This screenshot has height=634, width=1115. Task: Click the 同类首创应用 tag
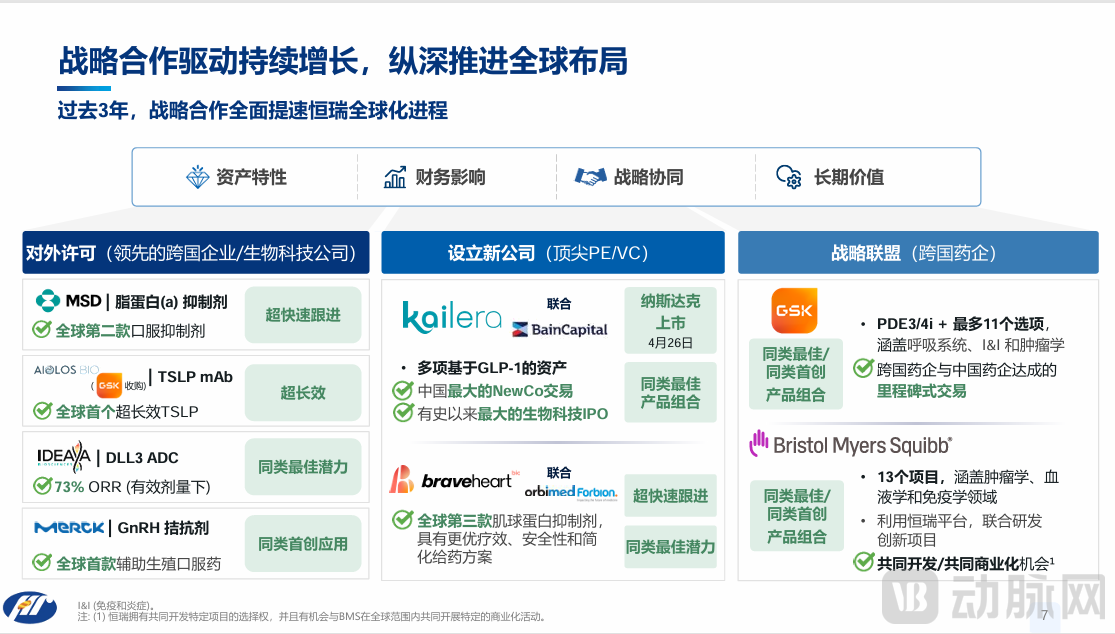click(303, 544)
